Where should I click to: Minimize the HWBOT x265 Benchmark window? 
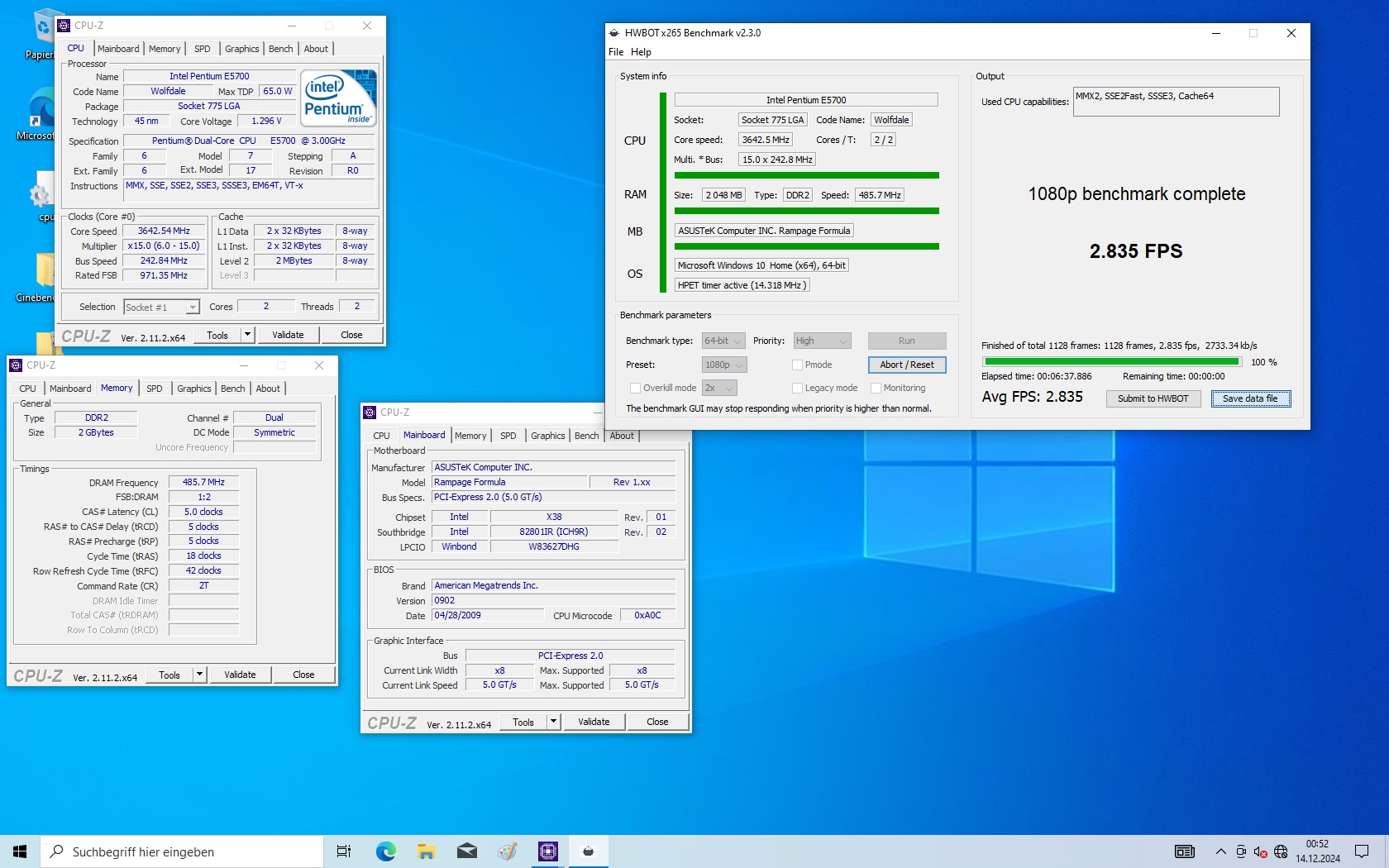pyautogui.click(x=1216, y=33)
